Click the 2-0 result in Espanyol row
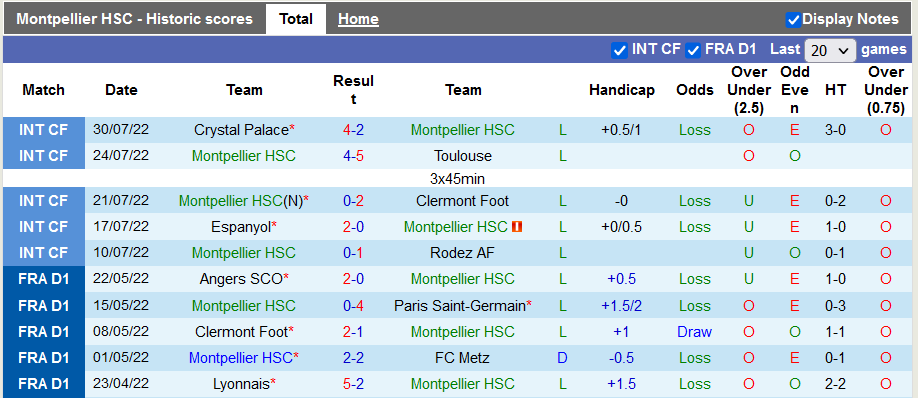 (x=353, y=227)
